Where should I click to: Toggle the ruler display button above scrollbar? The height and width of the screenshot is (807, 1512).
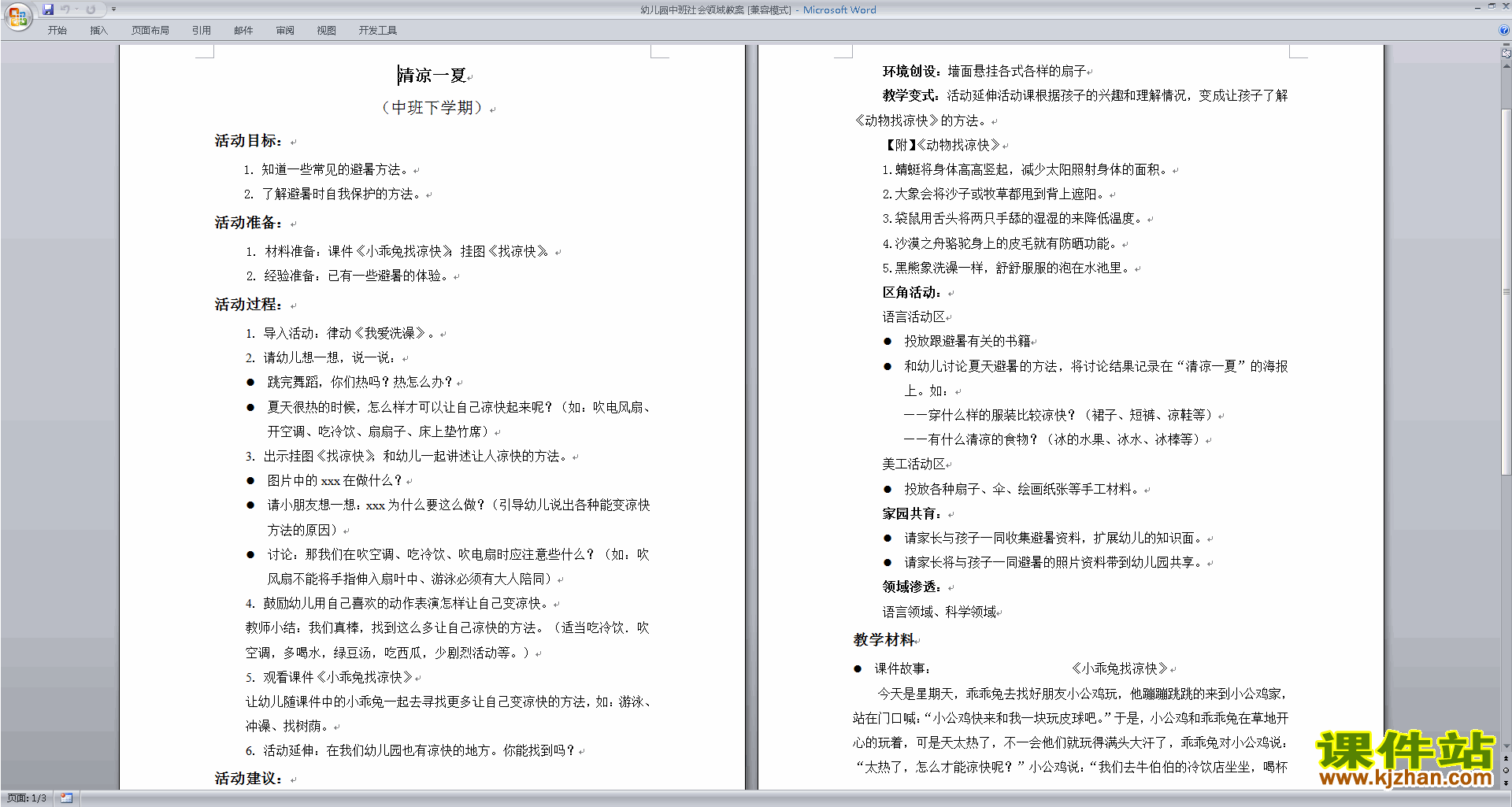click(1506, 54)
